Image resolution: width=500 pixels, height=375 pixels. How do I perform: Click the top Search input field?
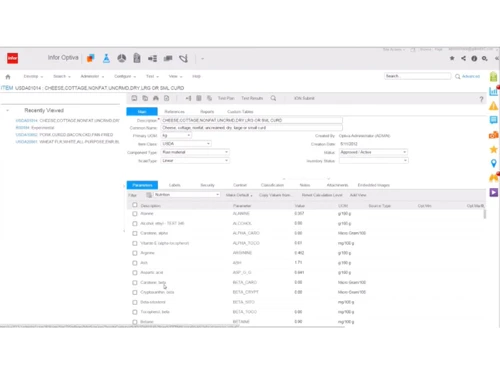(x=418, y=76)
